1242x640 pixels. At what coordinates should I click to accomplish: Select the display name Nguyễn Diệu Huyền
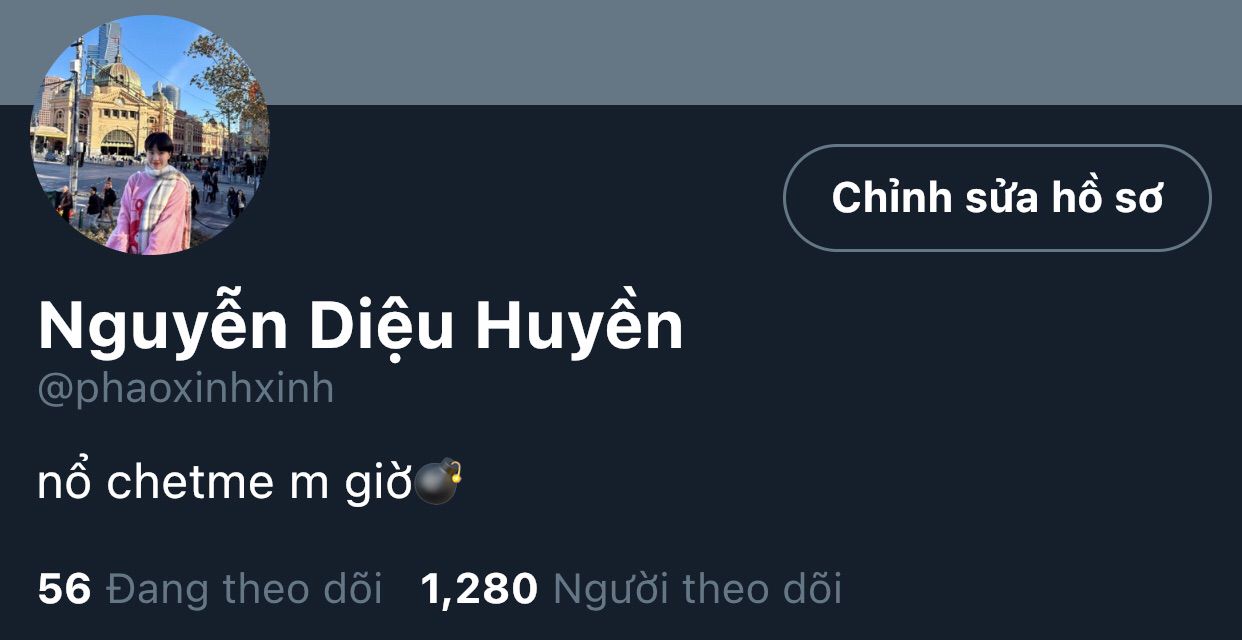360,327
